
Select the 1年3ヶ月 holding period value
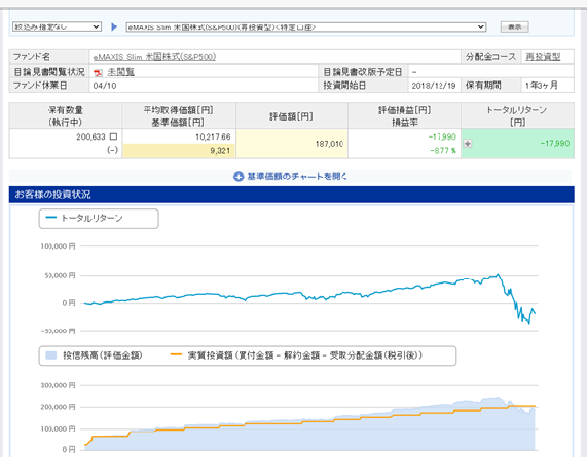coord(541,85)
